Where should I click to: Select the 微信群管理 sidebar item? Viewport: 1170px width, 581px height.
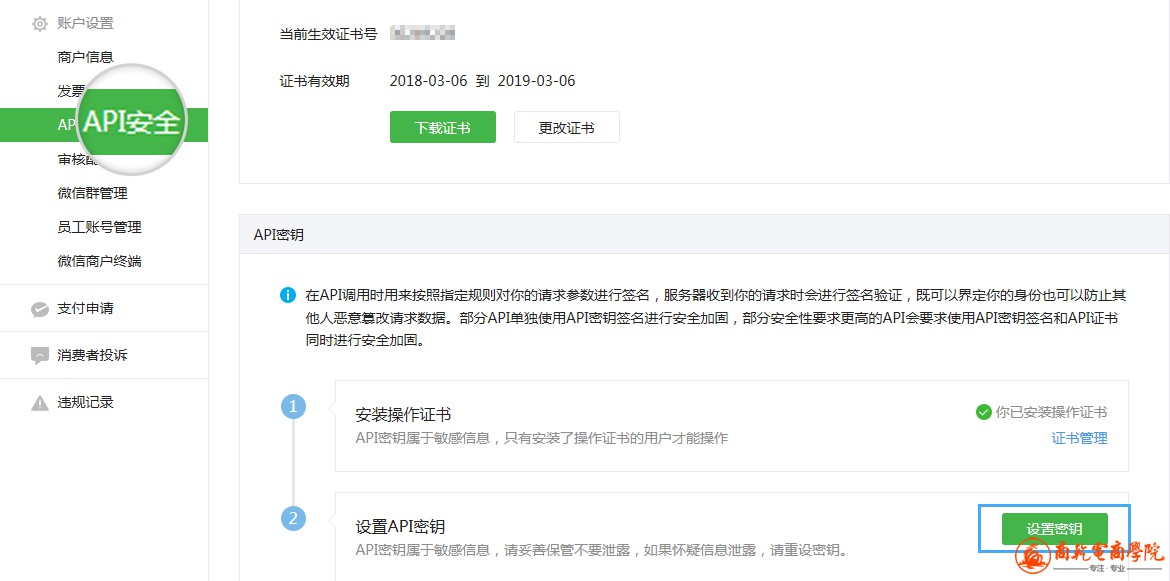click(93, 193)
